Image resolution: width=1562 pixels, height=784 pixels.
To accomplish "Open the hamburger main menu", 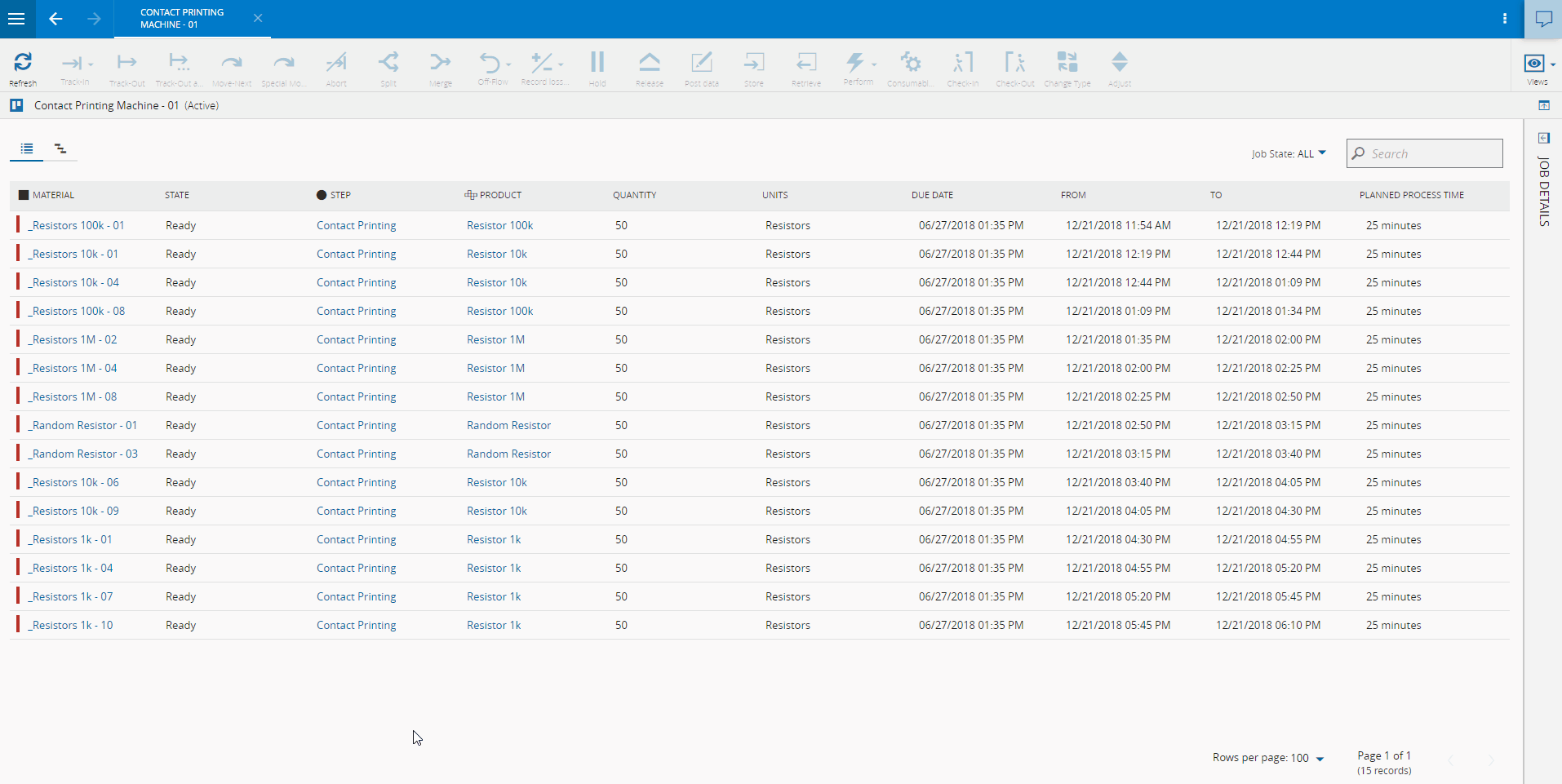I will [x=16, y=19].
